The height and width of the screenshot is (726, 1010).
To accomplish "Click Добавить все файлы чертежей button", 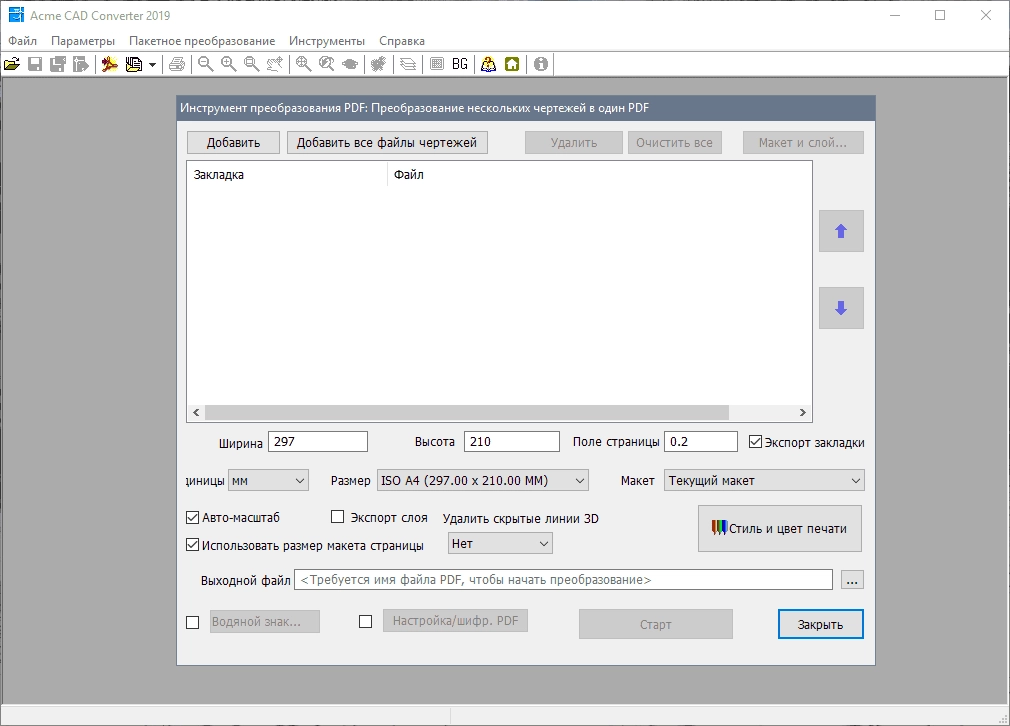I will coord(386,142).
